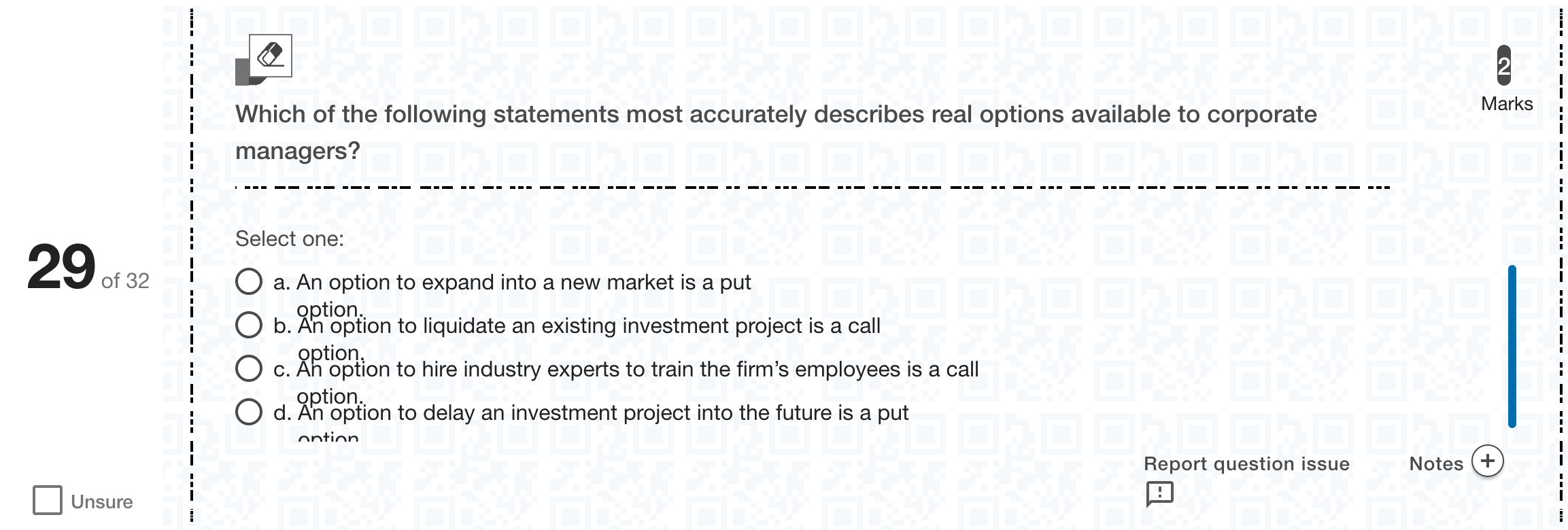This screenshot has height=530, width=1568.
Task: Select answer d about delaying investment project
Action: point(249,412)
